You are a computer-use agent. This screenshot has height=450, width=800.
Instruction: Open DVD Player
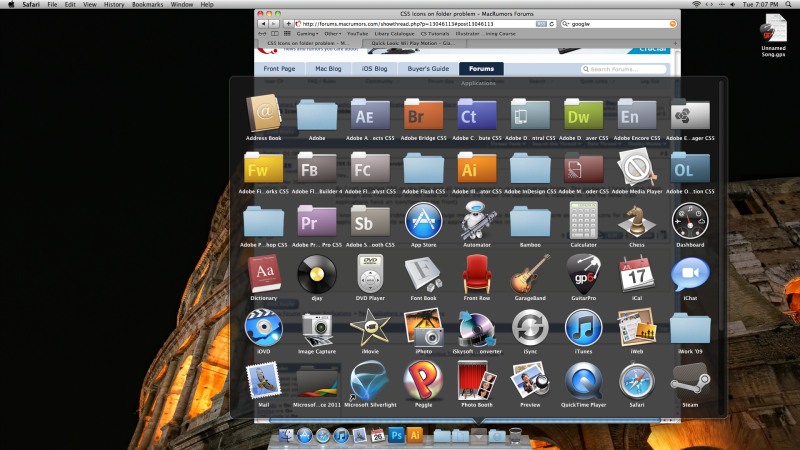[x=370, y=274]
